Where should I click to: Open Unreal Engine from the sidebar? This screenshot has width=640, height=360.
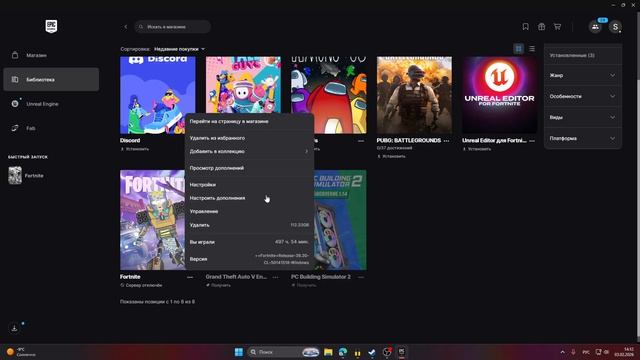click(x=51, y=104)
